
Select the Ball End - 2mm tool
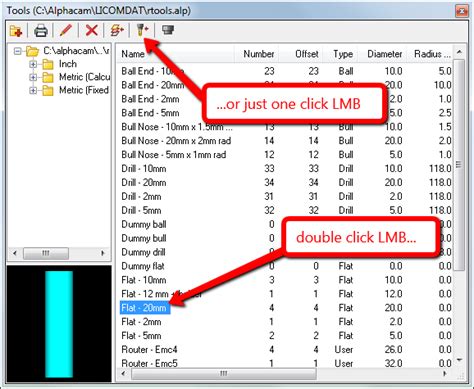[x=150, y=99]
